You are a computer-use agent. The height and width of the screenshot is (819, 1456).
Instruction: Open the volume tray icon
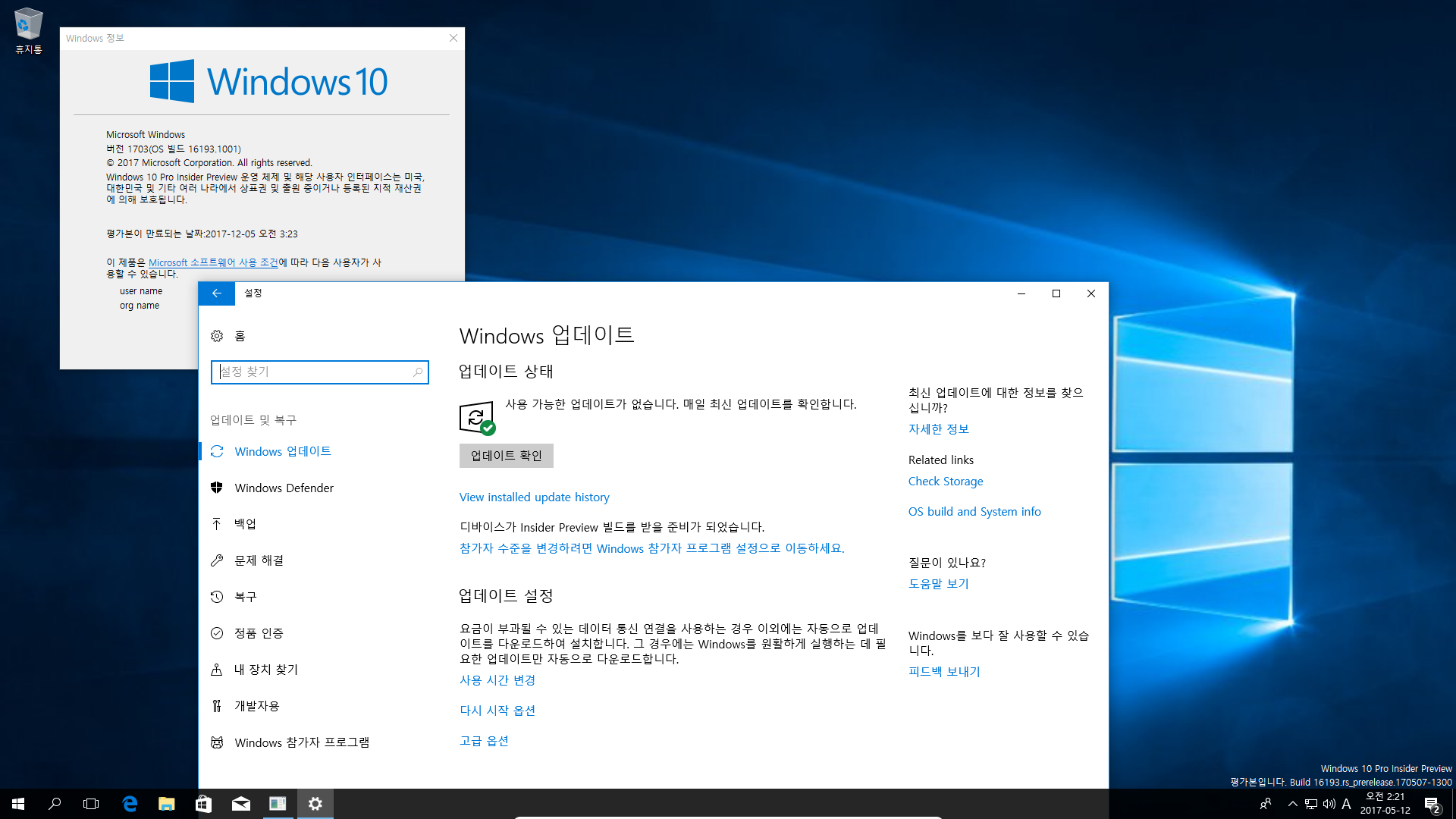(1329, 804)
